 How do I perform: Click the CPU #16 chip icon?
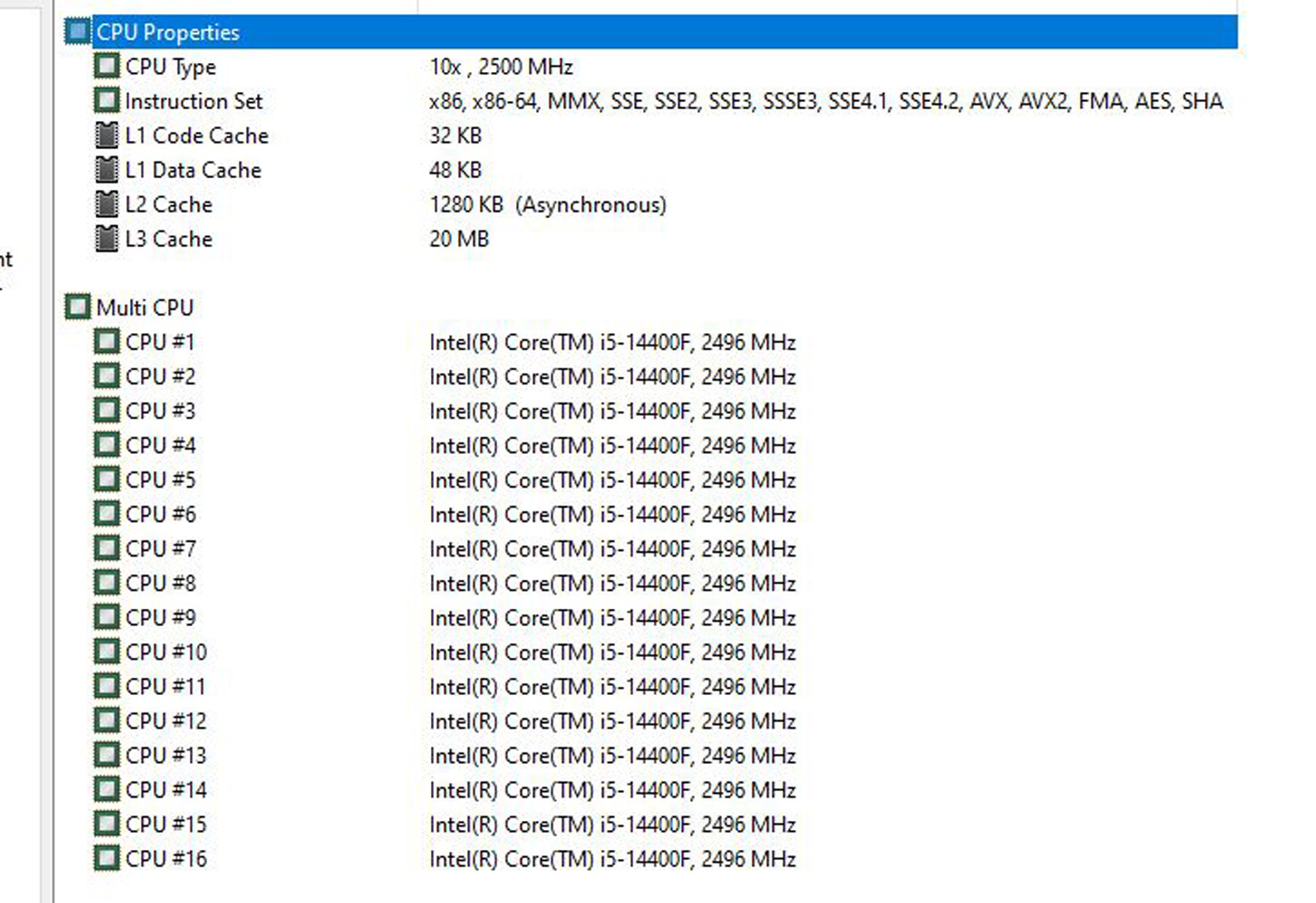[107, 858]
